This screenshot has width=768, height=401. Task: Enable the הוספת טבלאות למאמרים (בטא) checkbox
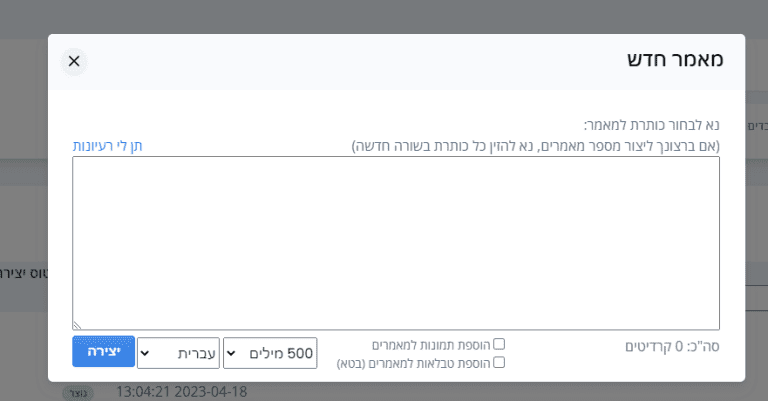coord(499,362)
